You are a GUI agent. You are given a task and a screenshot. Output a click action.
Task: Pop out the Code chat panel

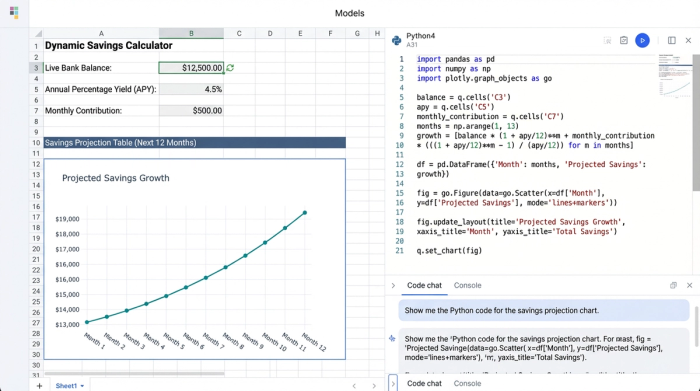coord(673,285)
